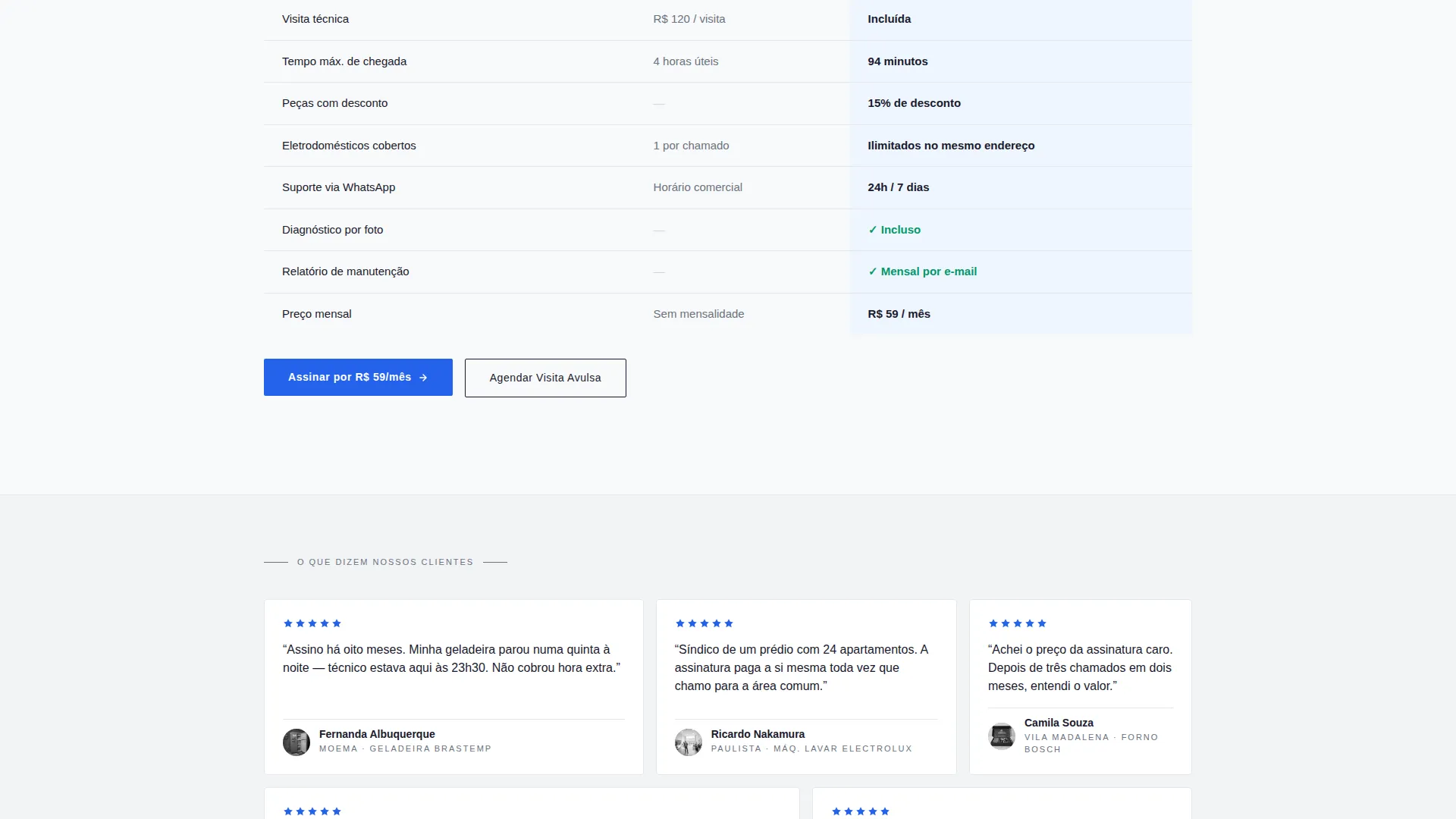
Task: Click the stars on the bottom-right review card
Action: point(861,811)
